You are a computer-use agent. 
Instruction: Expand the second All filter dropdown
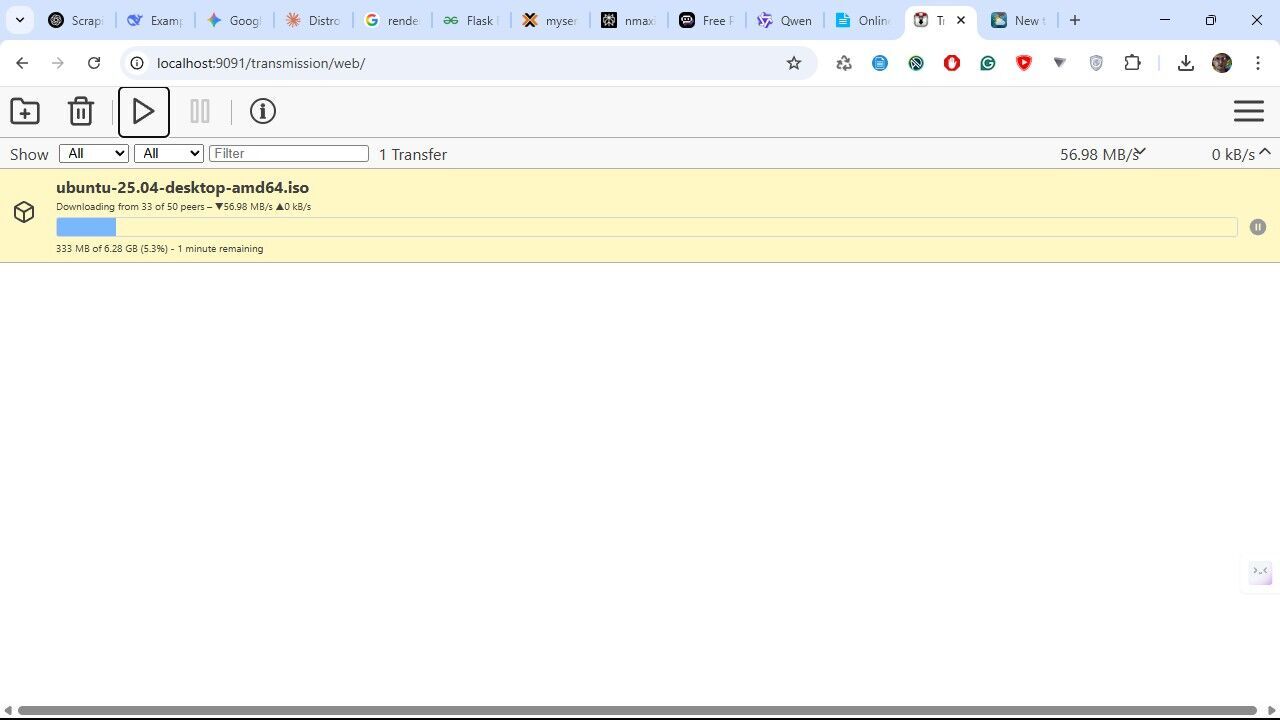(x=168, y=153)
